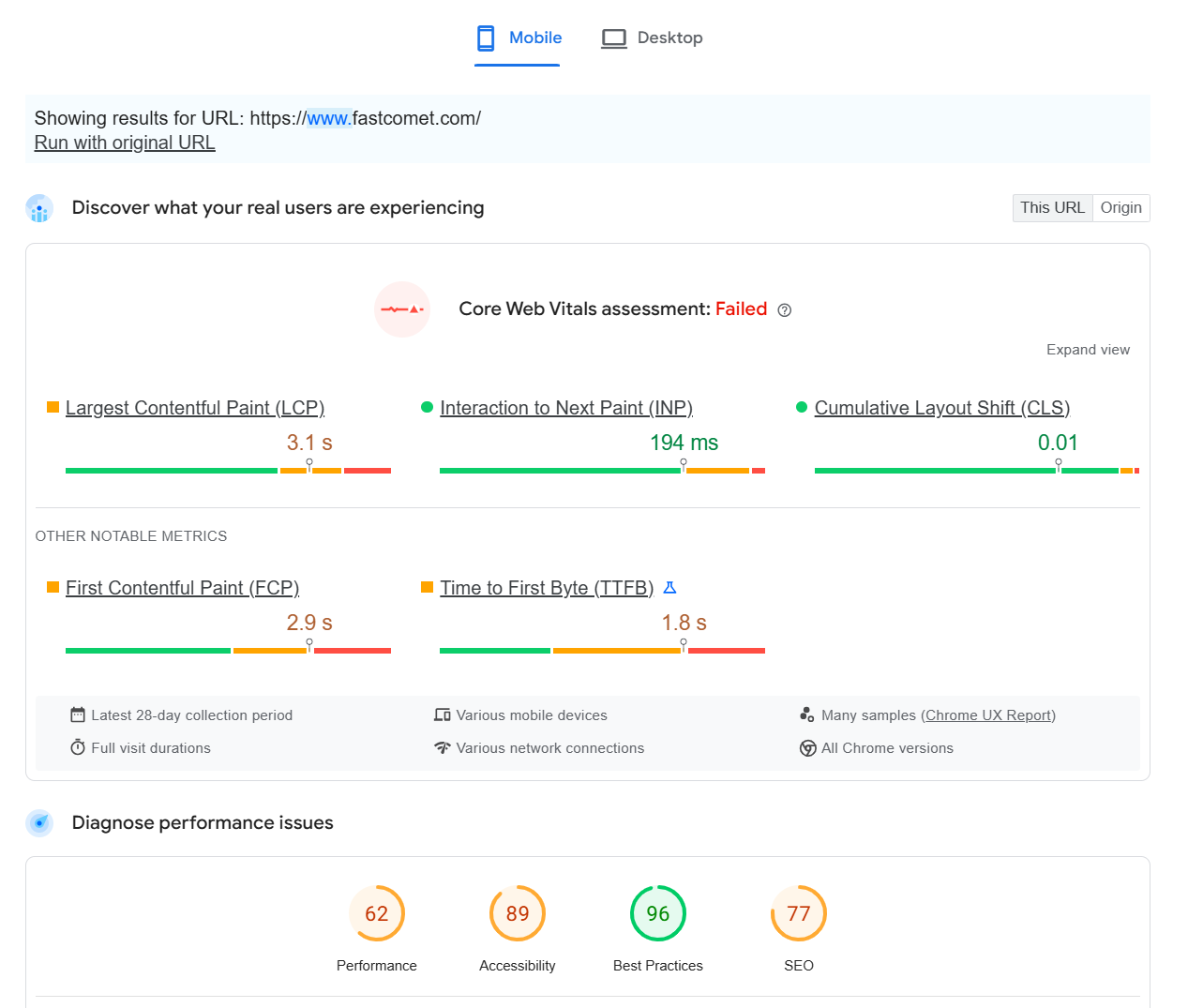The image size is (1188, 1008).
Task: Click the failed Core Web Vitals icon
Action: [x=402, y=309]
